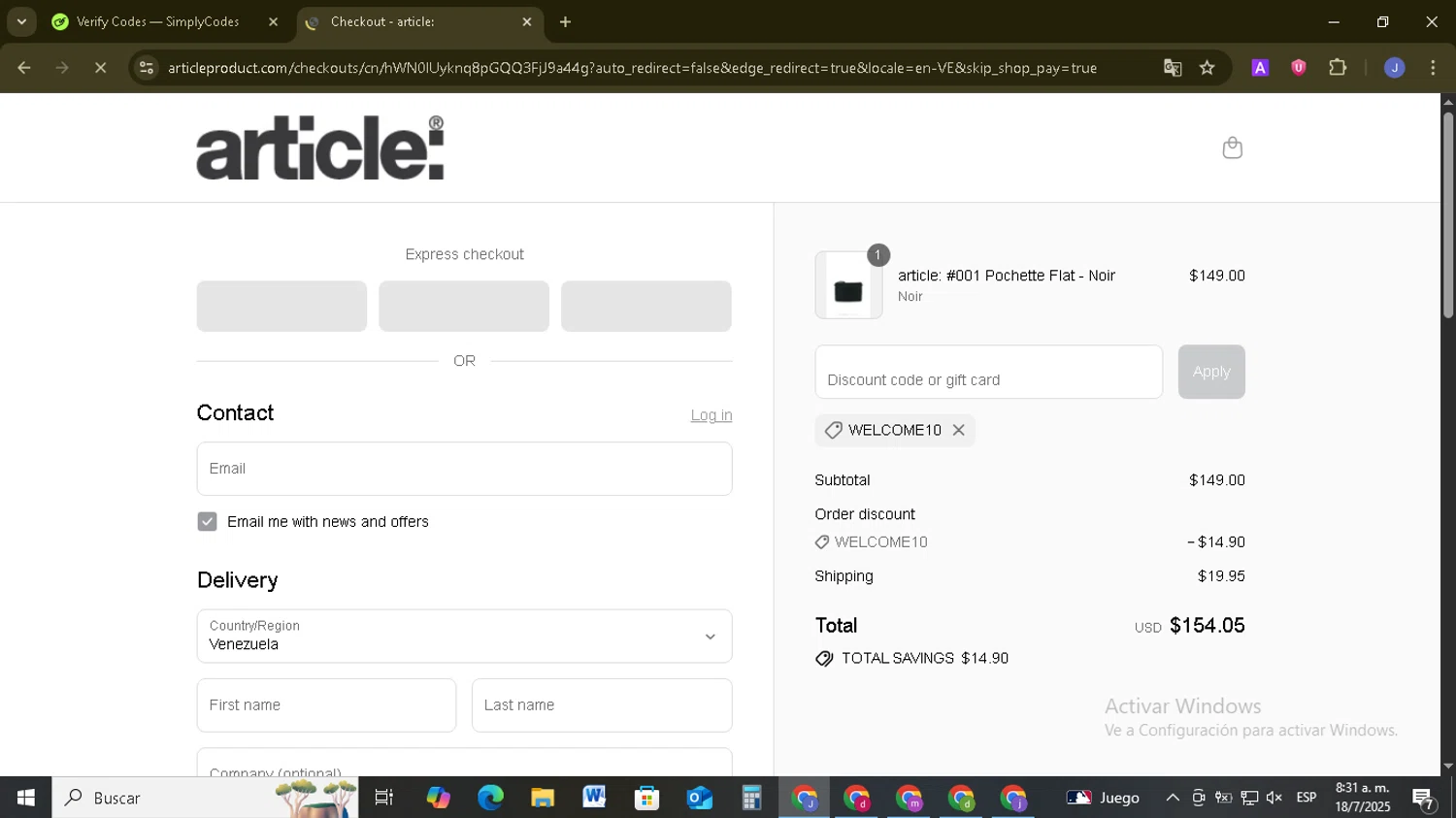This screenshot has height=818, width=1456.
Task: Close the Verify Codes tab
Action: 273,21
